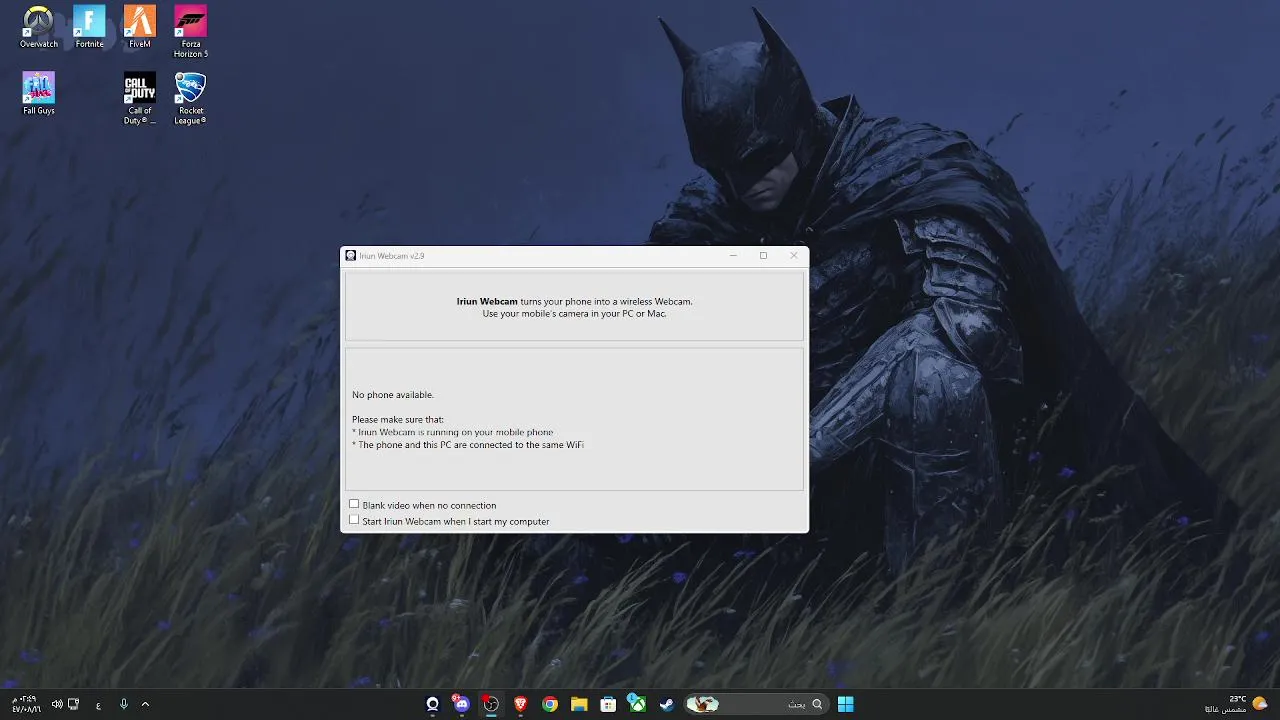Open the Xbox app from taskbar
The image size is (1280, 720).
637,704
